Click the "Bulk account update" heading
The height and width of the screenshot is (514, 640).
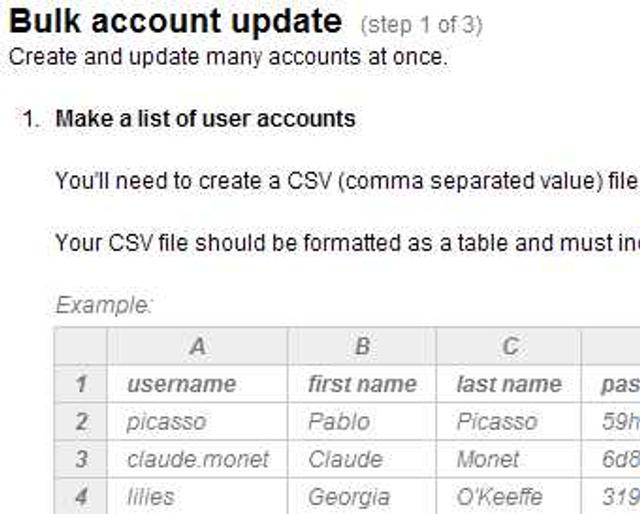click(x=175, y=21)
